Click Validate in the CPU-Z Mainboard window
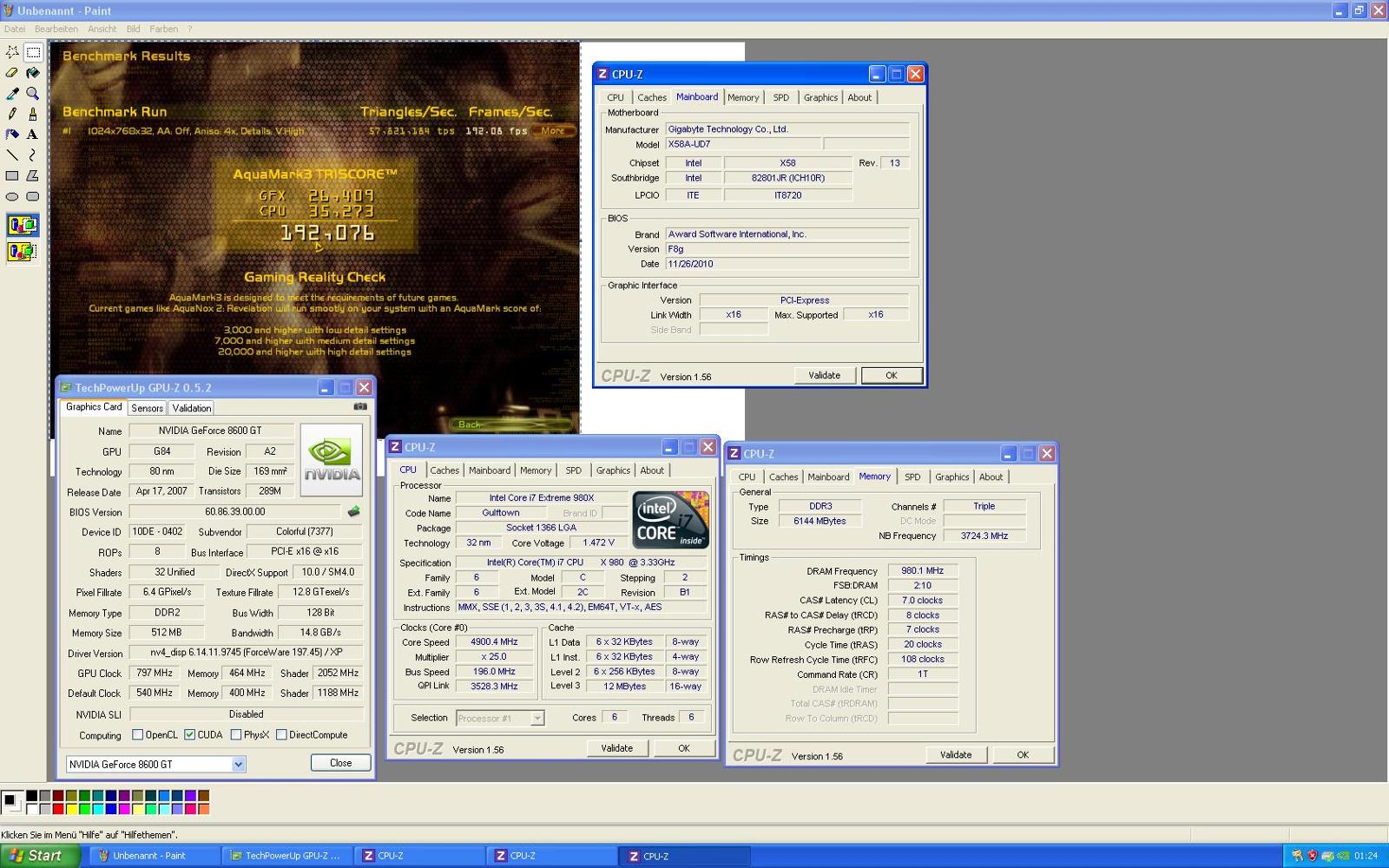The image size is (1389, 868). tap(824, 376)
